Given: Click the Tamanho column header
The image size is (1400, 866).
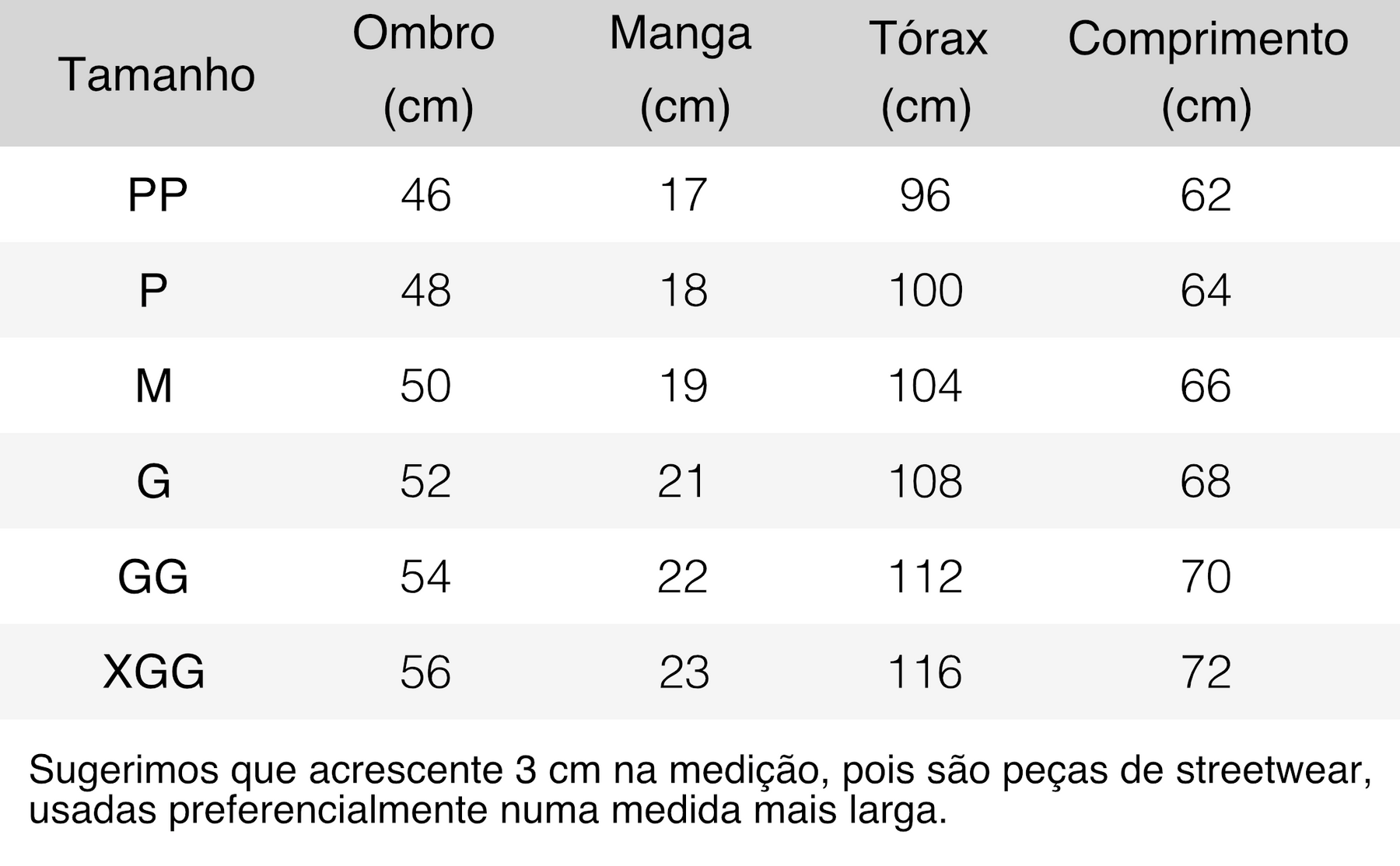Looking at the screenshot, I should [x=156, y=75].
